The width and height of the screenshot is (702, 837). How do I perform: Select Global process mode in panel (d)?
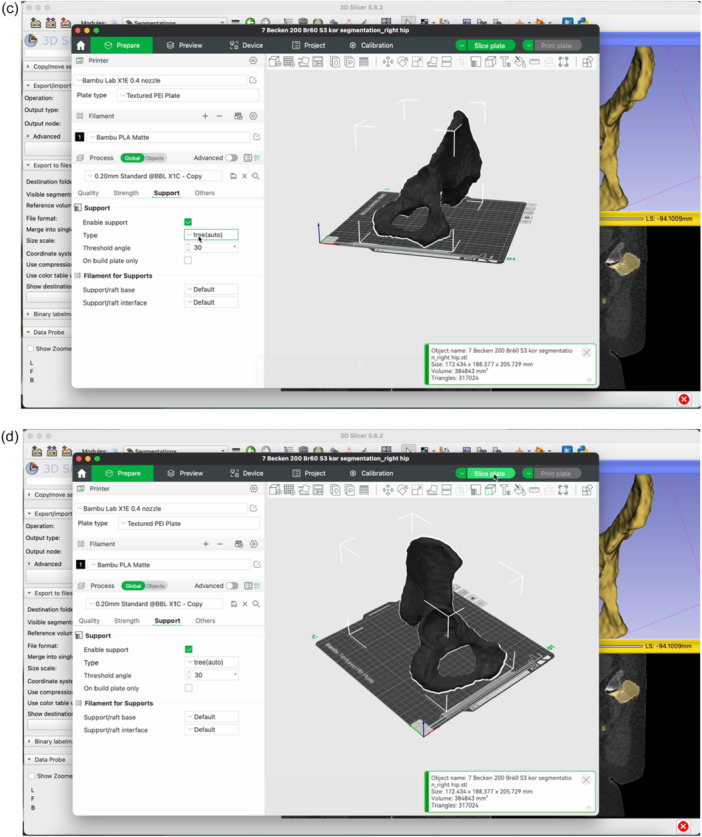[x=133, y=586]
